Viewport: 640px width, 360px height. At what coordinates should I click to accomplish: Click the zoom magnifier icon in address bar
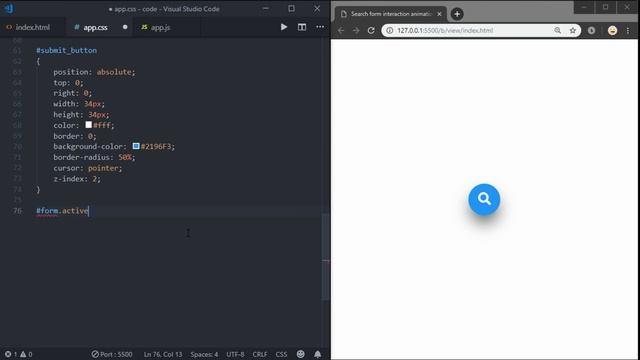[558, 30]
